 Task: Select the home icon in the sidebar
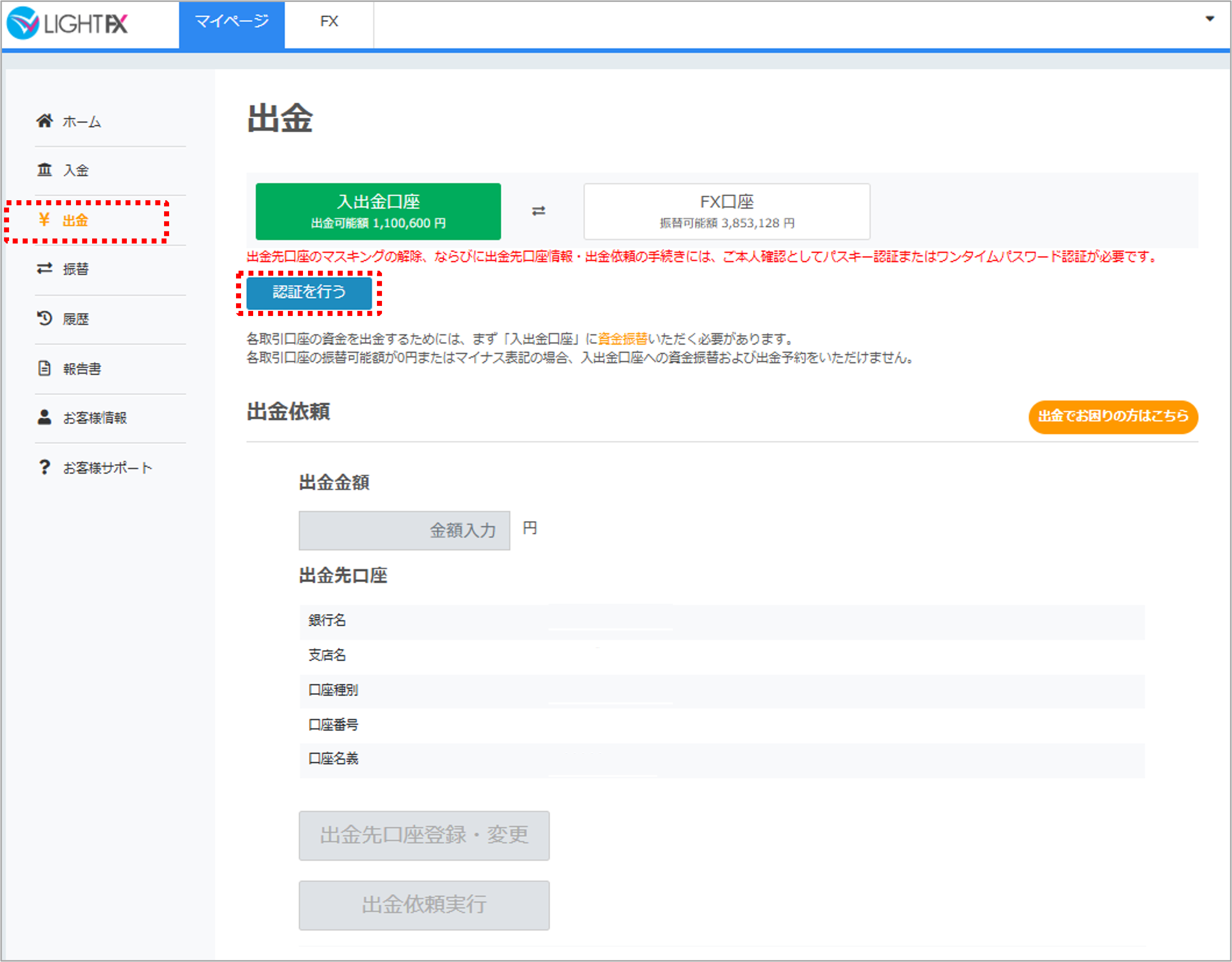[46, 121]
